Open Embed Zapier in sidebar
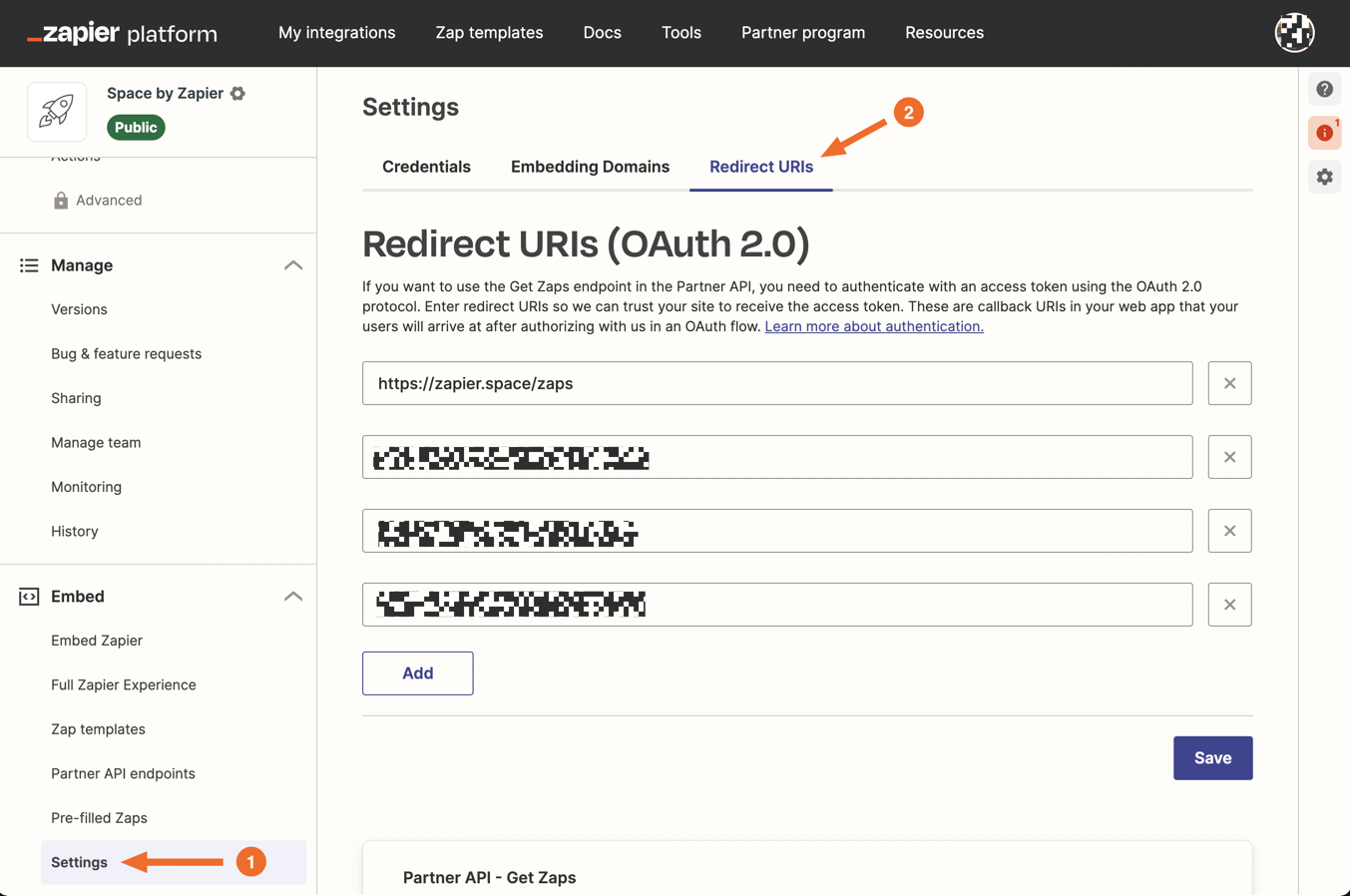Image resolution: width=1350 pixels, height=896 pixels. pos(97,641)
